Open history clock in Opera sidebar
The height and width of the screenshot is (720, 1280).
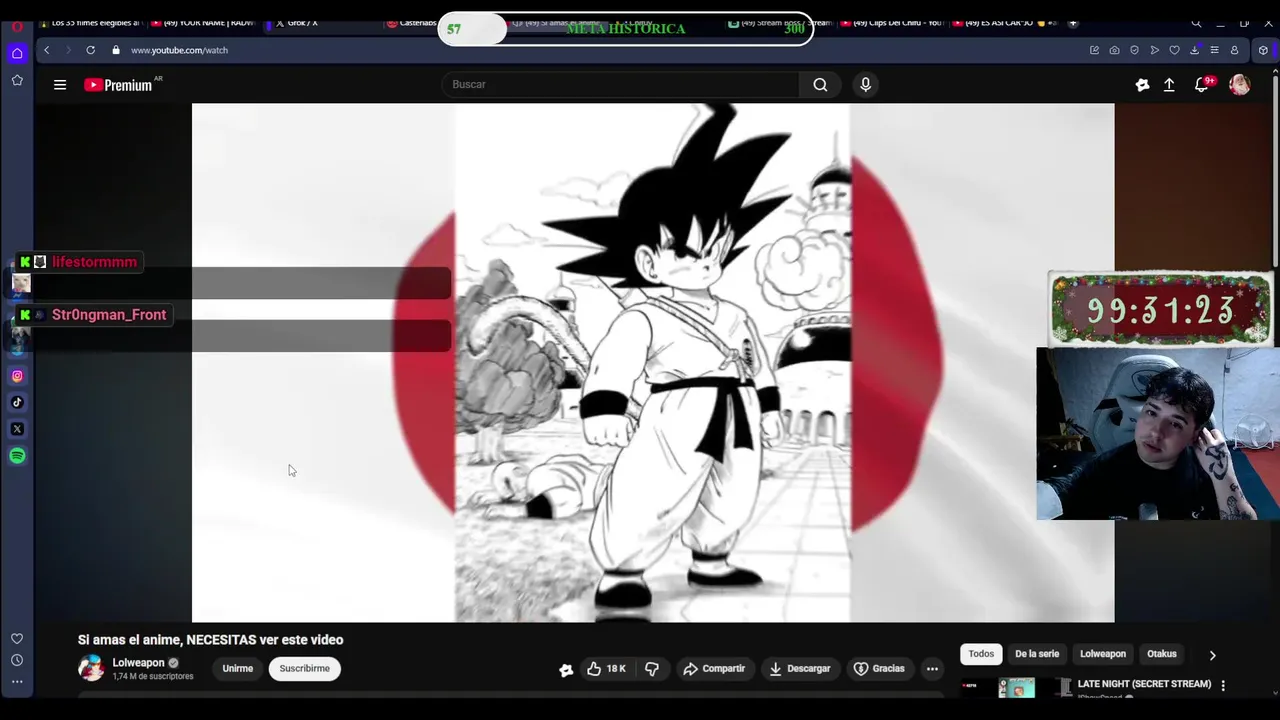click(17, 660)
